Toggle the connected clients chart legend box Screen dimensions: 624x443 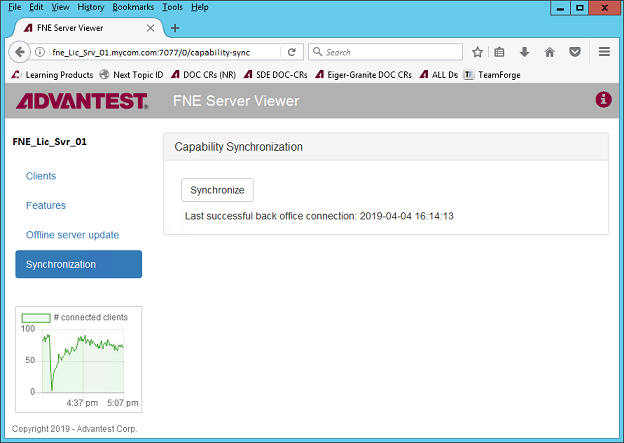[36, 318]
